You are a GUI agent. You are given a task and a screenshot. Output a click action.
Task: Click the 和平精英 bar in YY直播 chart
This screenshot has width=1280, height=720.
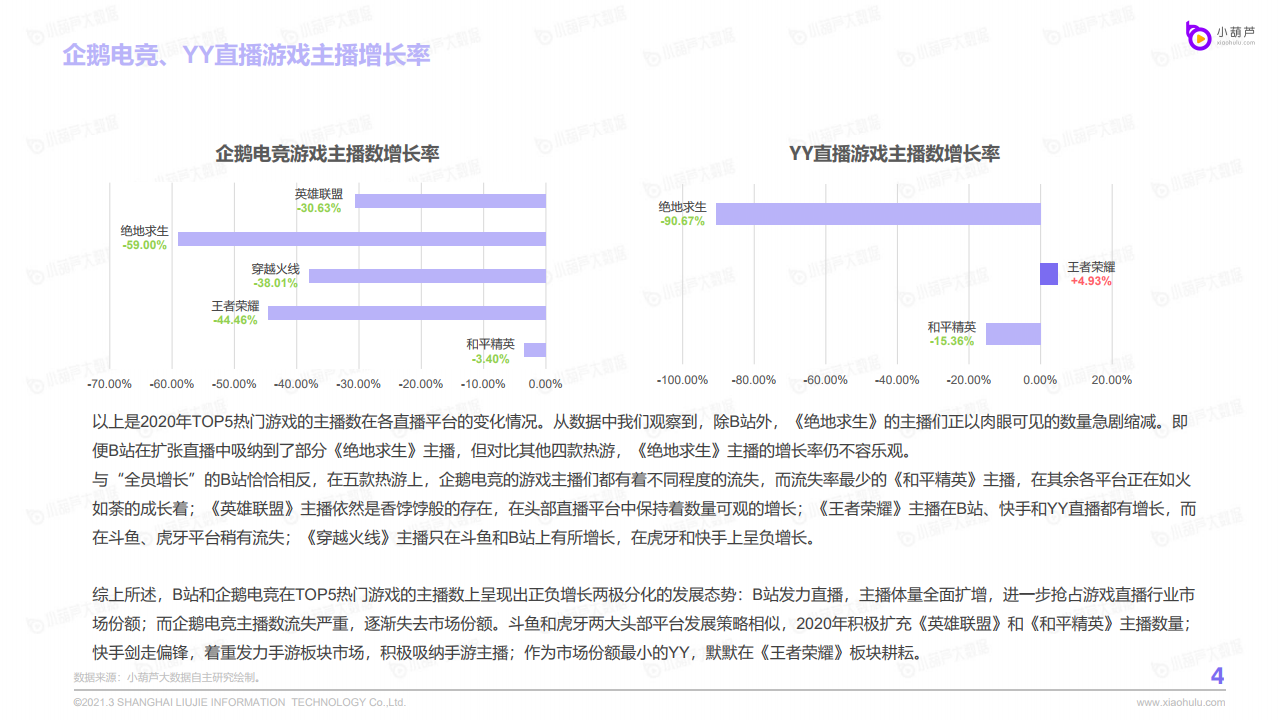1013,334
